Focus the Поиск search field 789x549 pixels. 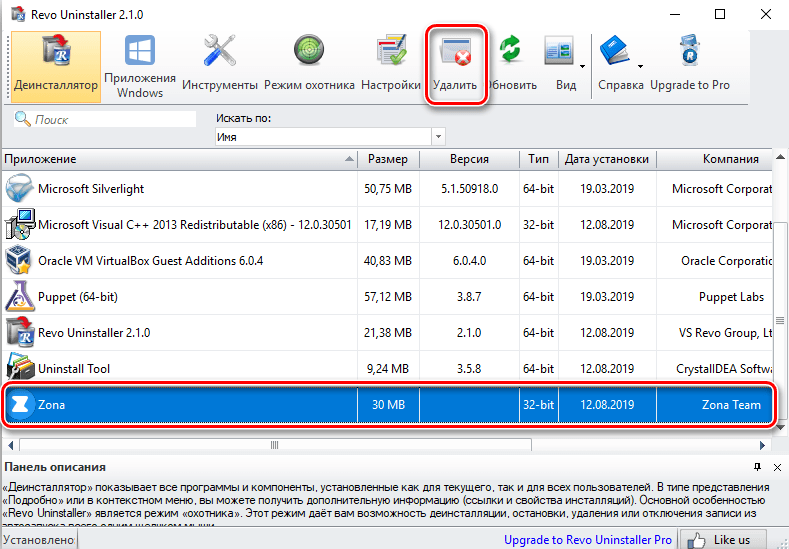[x=105, y=119]
